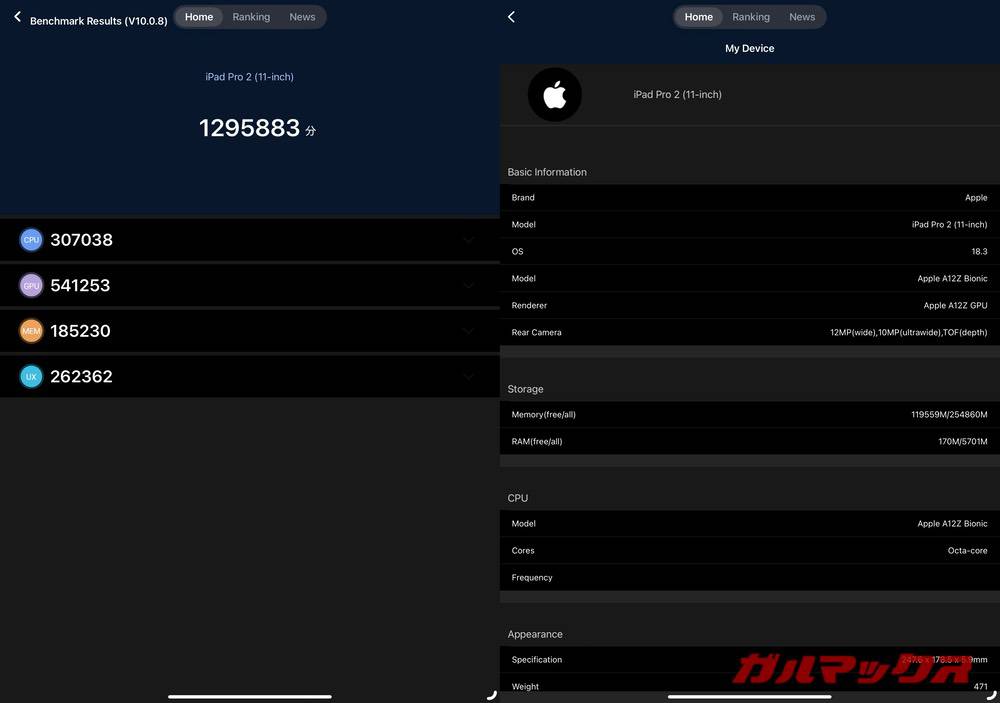This screenshot has height=703, width=1000.
Task: Expand the MEM score details chevron
Action: [467, 331]
